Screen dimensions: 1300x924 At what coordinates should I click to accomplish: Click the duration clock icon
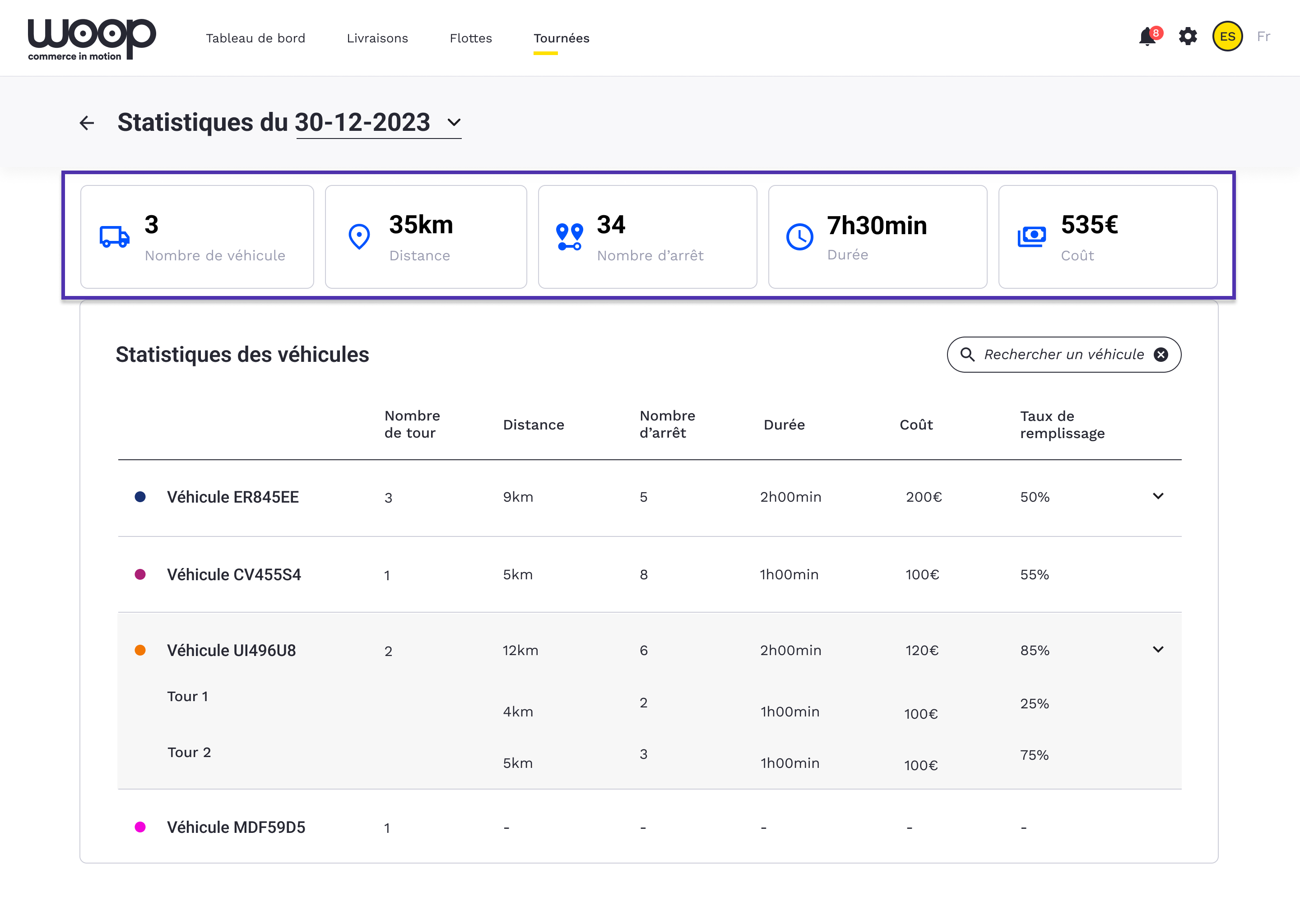799,237
